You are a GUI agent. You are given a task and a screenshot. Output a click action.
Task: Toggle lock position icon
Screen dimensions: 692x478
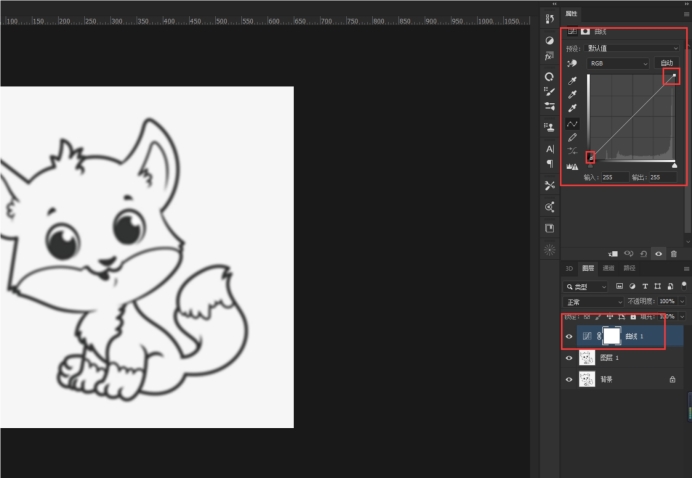coord(609,317)
